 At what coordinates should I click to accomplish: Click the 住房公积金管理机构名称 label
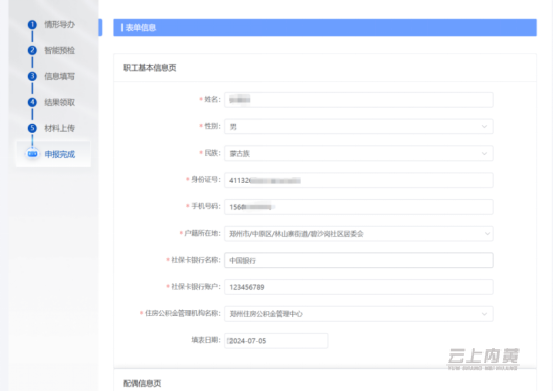click(x=183, y=313)
